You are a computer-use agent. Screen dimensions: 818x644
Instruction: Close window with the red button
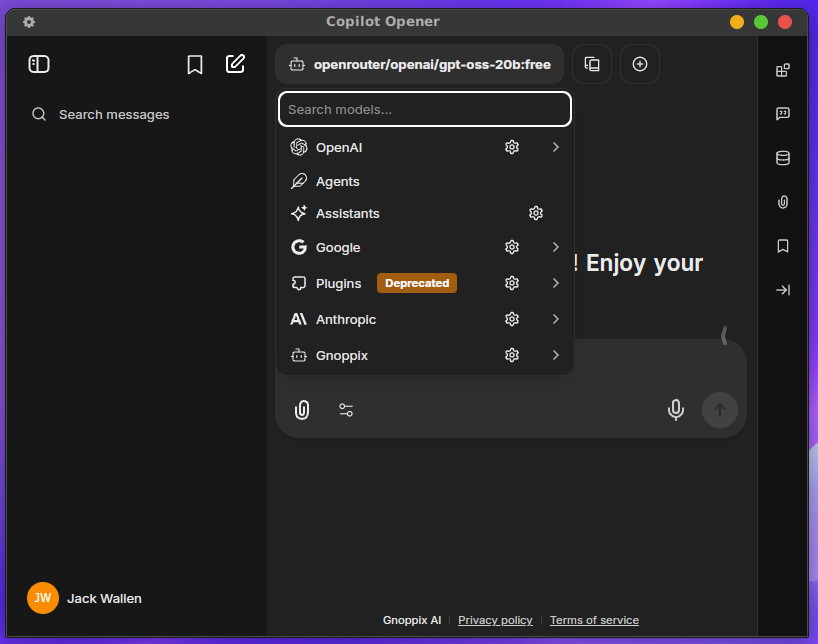pos(785,22)
